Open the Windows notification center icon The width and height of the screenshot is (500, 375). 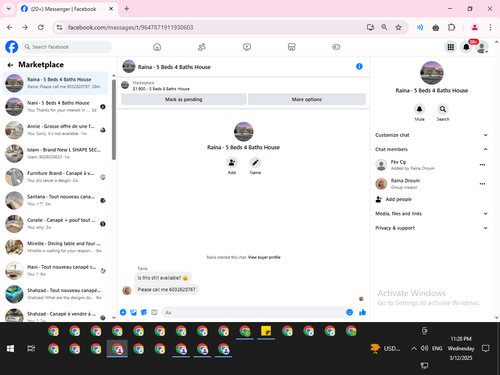[486, 349]
